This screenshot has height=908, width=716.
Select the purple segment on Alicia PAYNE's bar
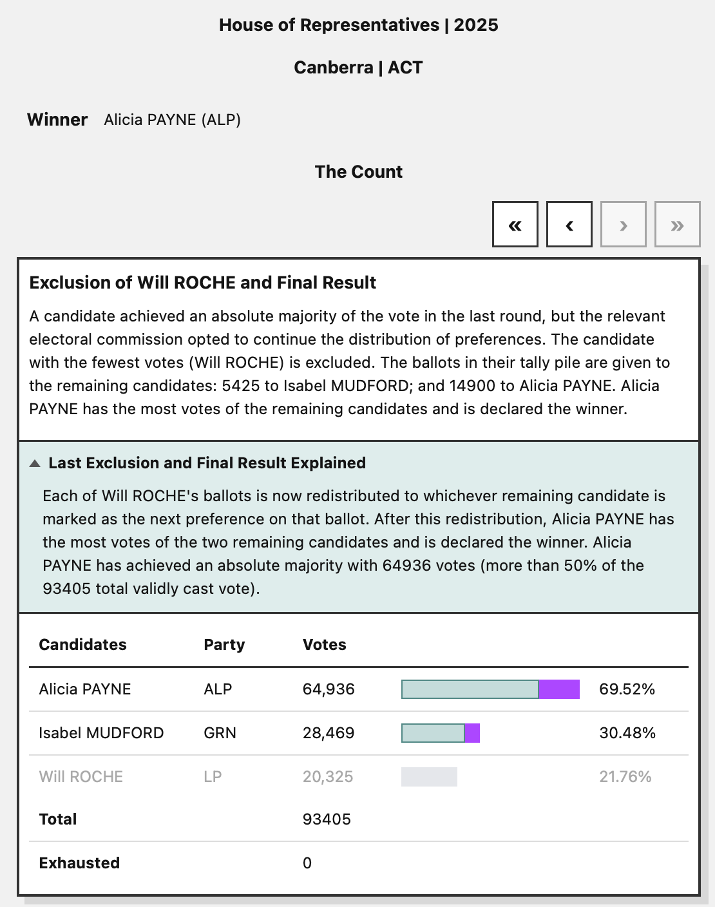click(559, 689)
